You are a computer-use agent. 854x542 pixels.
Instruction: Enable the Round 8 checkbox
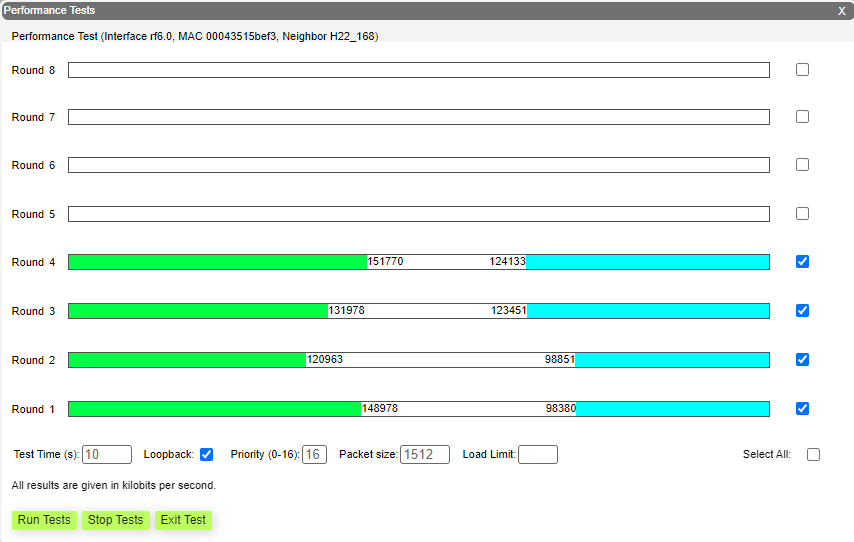coord(802,70)
